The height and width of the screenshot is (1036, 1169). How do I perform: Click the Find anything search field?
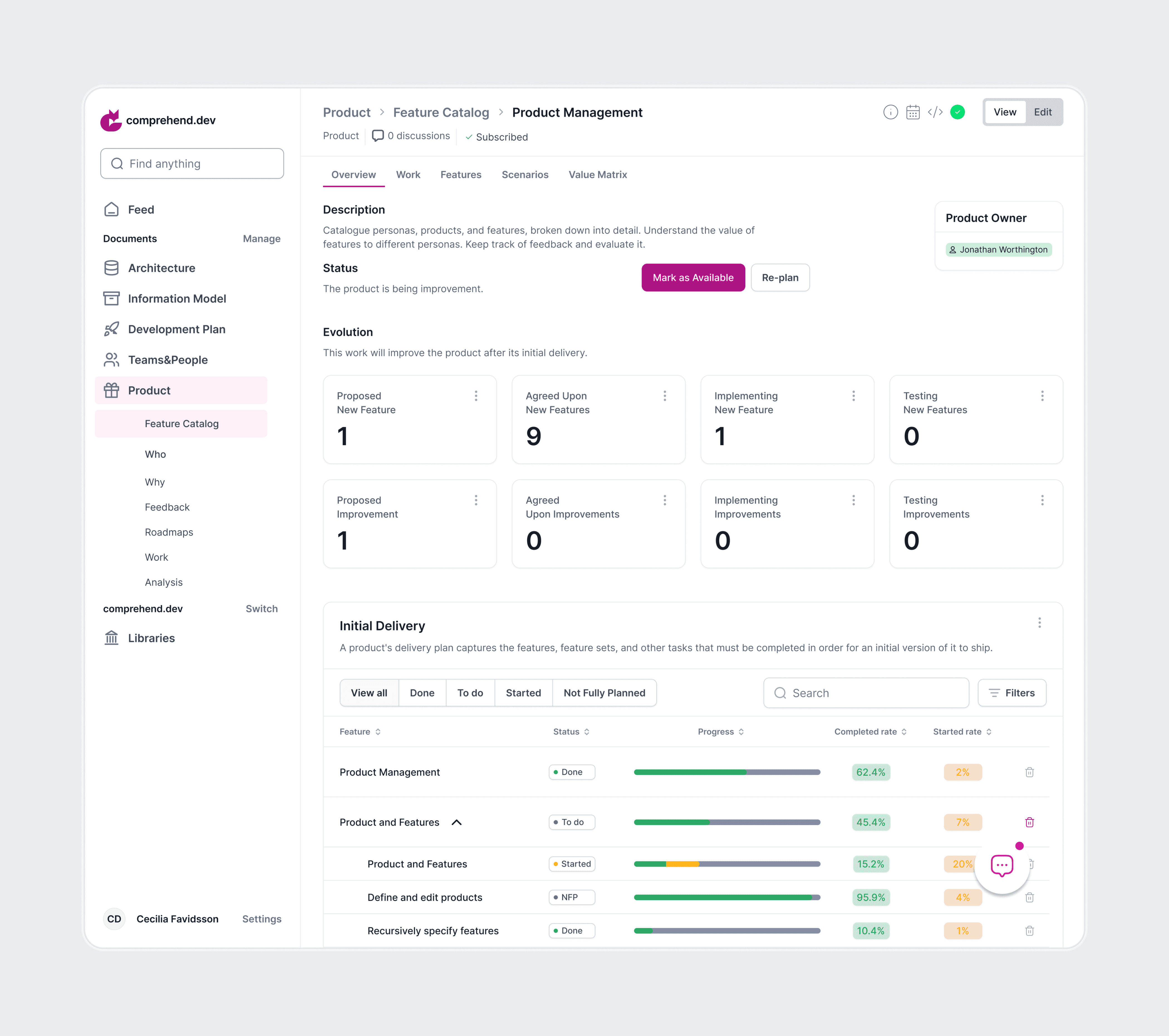[192, 164]
